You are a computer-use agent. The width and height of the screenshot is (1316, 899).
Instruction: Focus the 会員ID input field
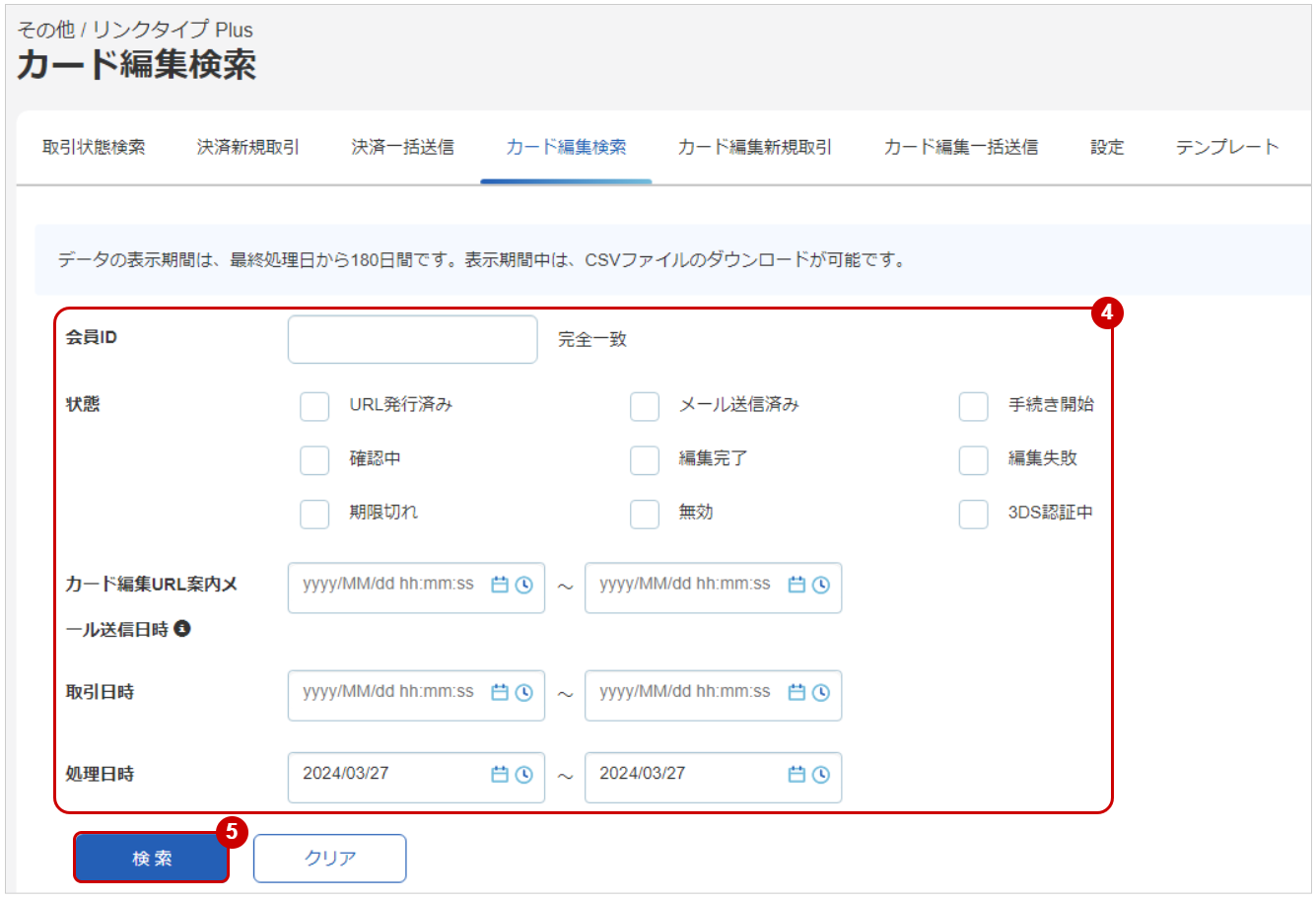(x=413, y=339)
